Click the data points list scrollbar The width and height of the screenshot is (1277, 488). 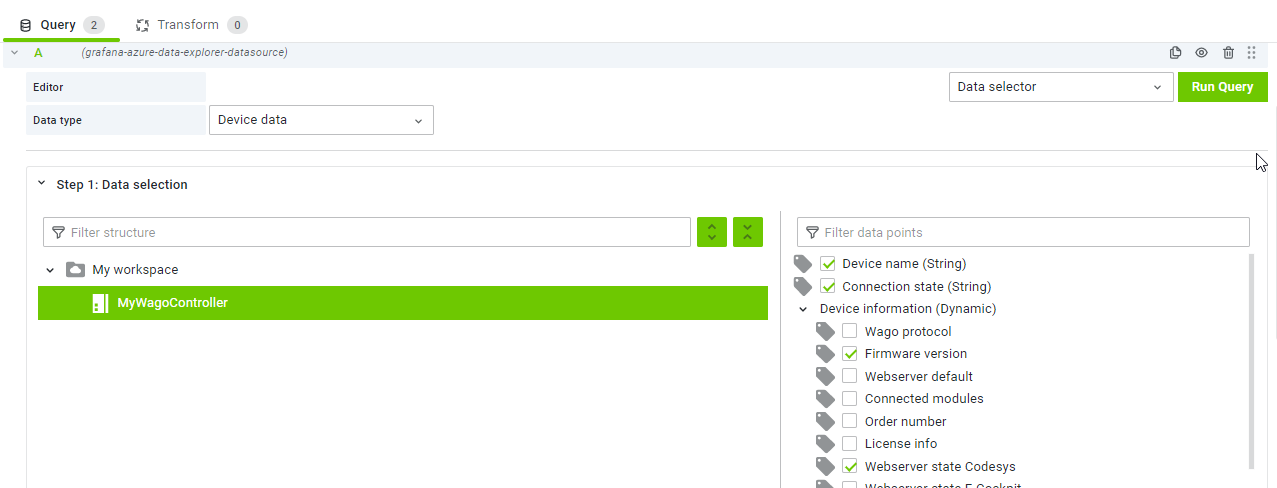coord(1250,361)
